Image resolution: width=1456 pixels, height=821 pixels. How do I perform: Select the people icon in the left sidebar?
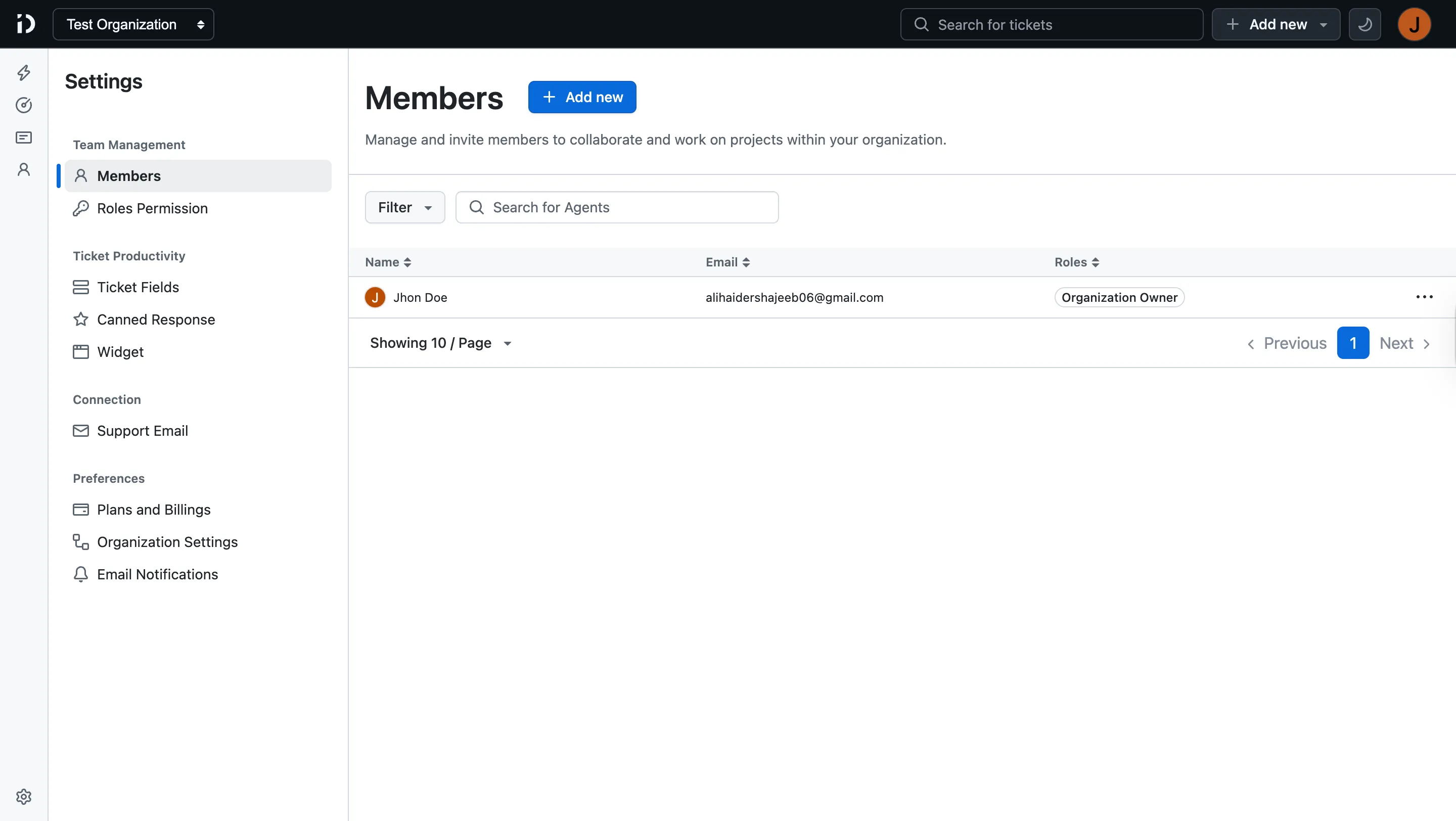click(x=24, y=169)
